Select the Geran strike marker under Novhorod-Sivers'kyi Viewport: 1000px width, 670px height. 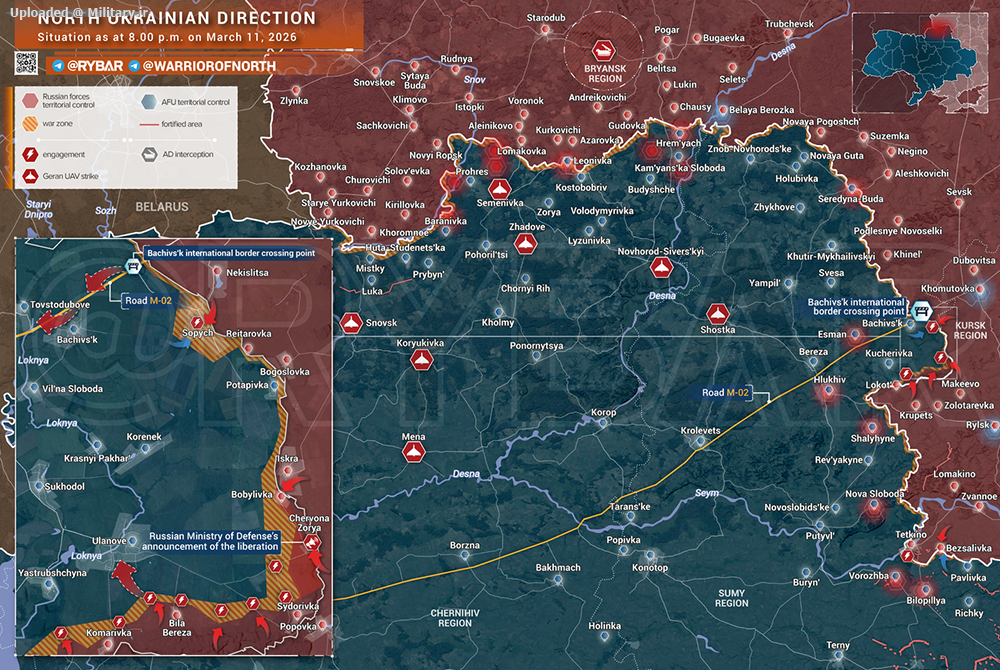(661, 267)
